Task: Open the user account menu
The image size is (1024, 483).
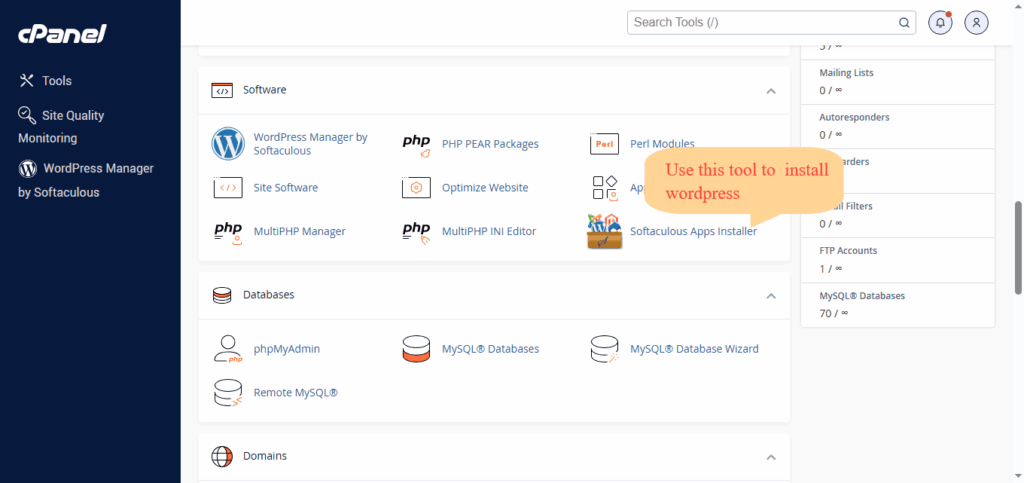Action: (976, 22)
